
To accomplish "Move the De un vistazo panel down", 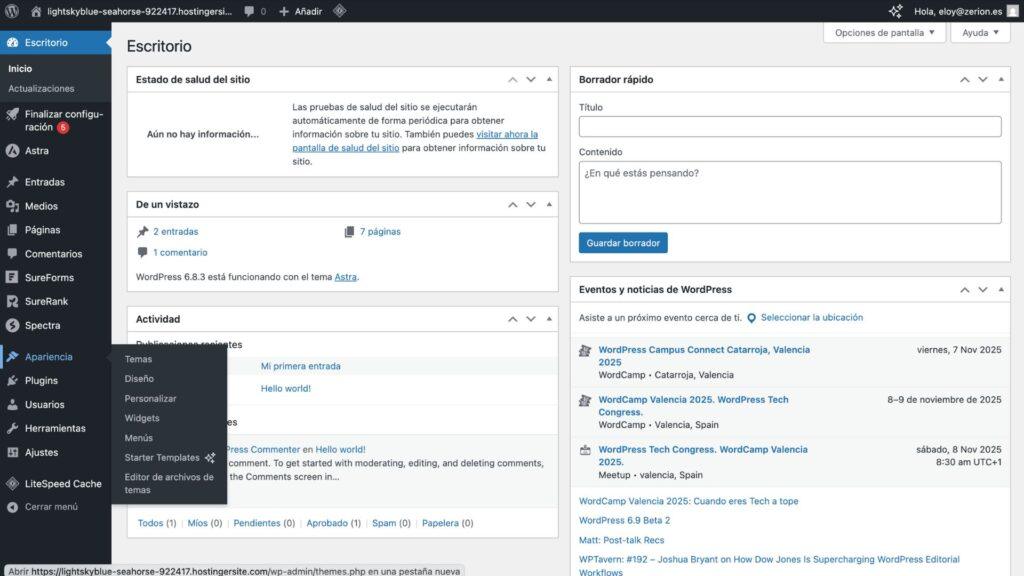I will pyautogui.click(x=531, y=204).
